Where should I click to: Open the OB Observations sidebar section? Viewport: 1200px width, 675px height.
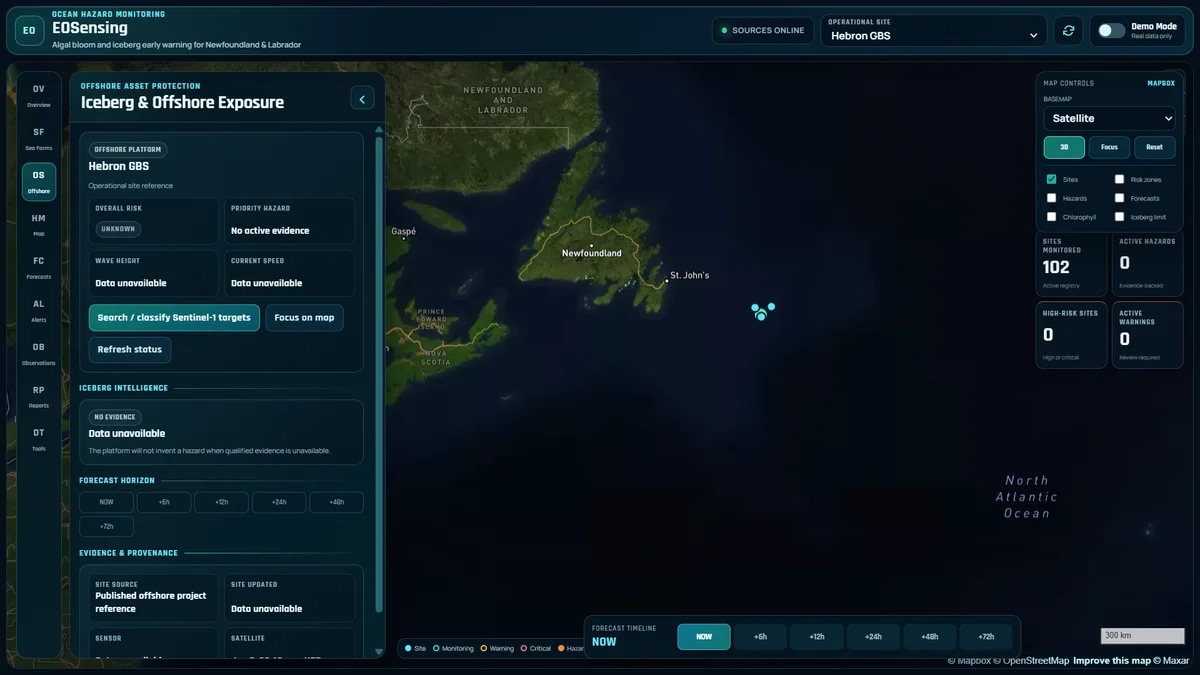[x=39, y=354]
